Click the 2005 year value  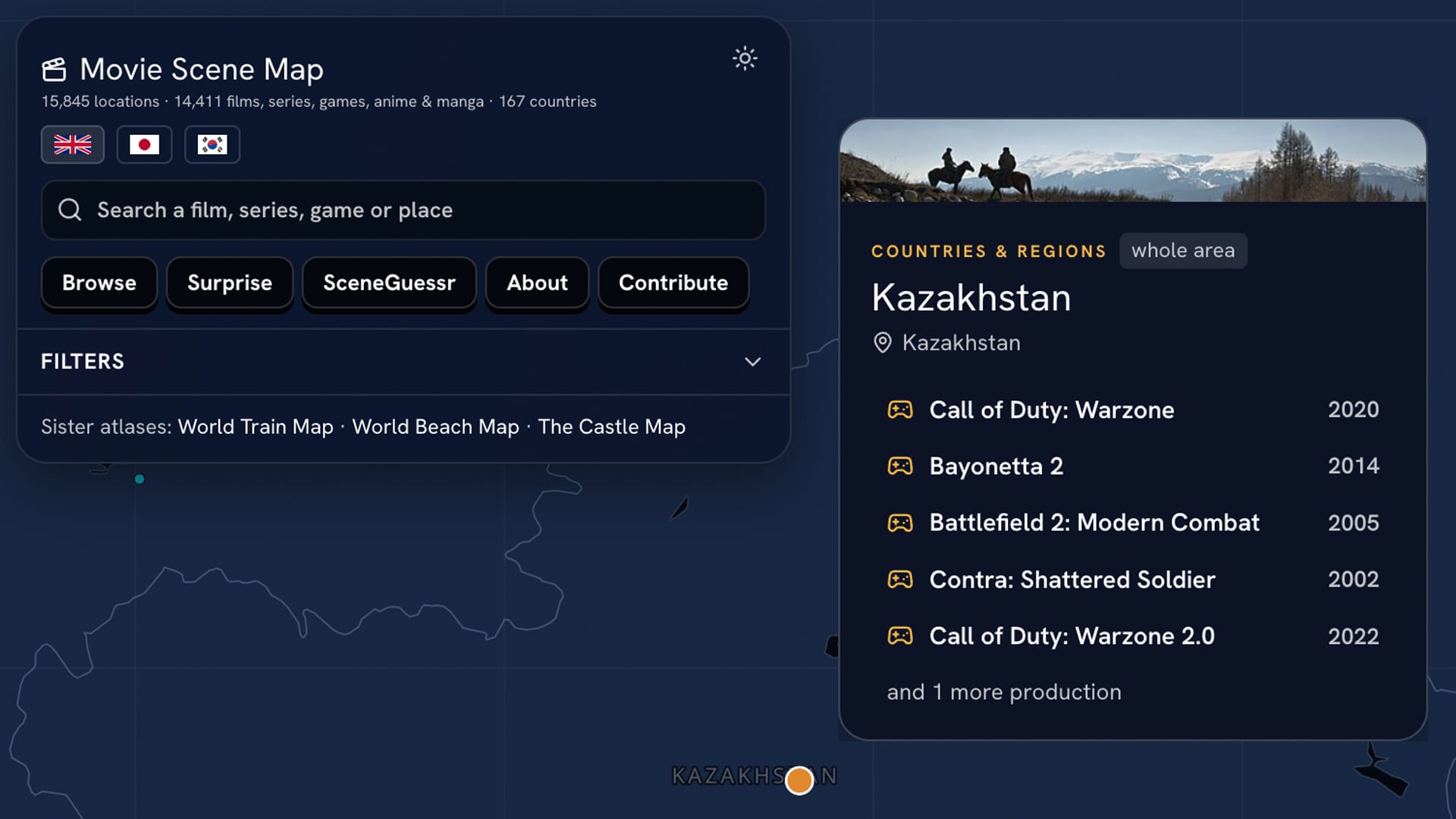pyautogui.click(x=1353, y=522)
